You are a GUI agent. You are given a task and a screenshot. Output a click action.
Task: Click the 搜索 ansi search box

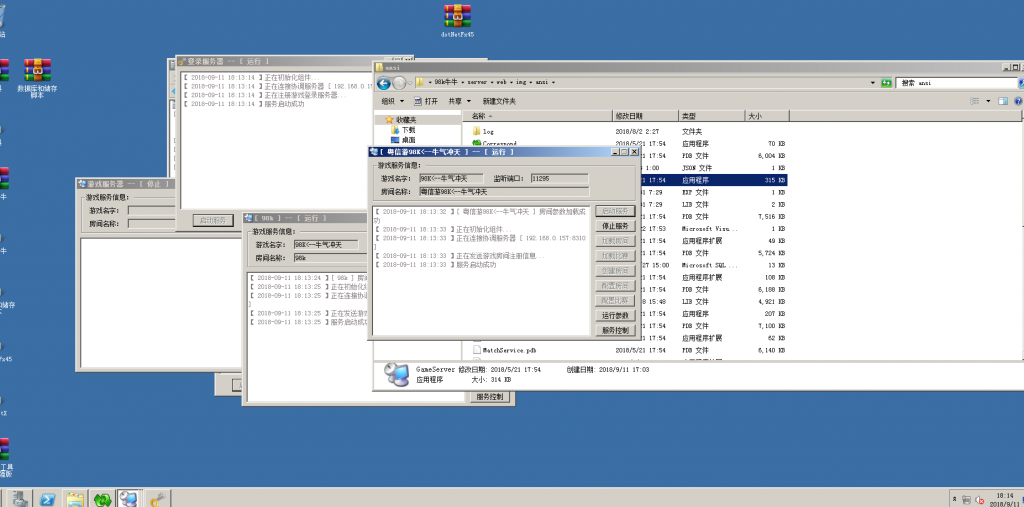click(957, 83)
